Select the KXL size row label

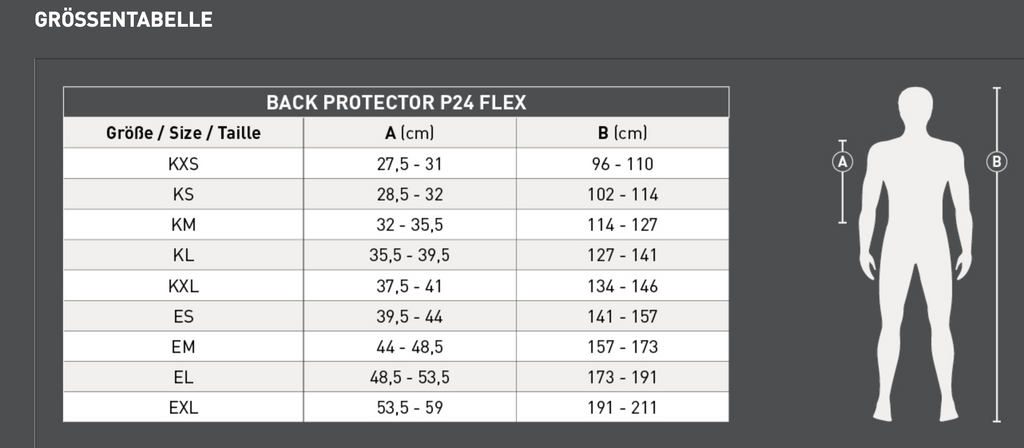tap(183, 286)
